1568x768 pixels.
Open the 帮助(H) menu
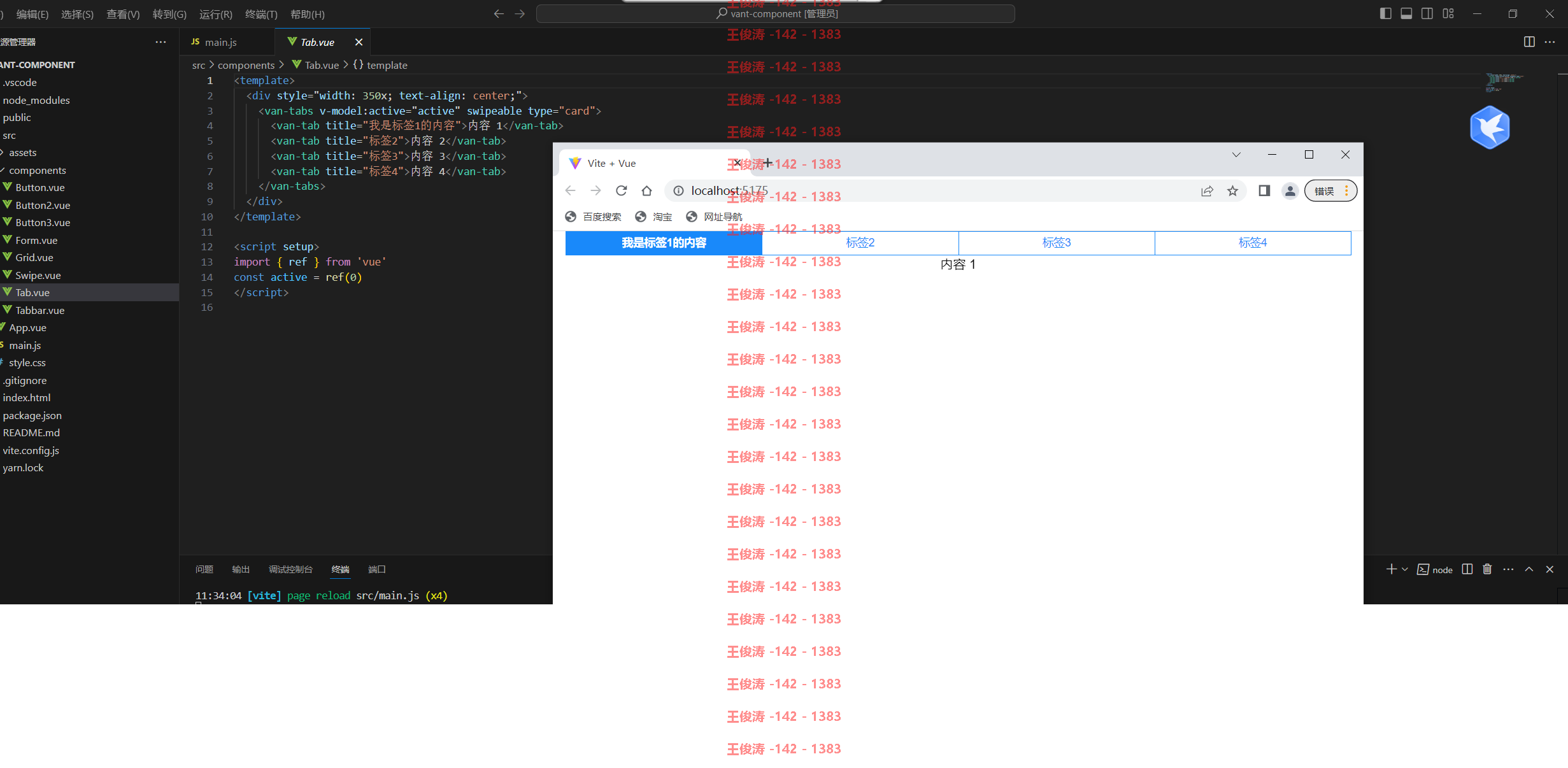(x=308, y=14)
